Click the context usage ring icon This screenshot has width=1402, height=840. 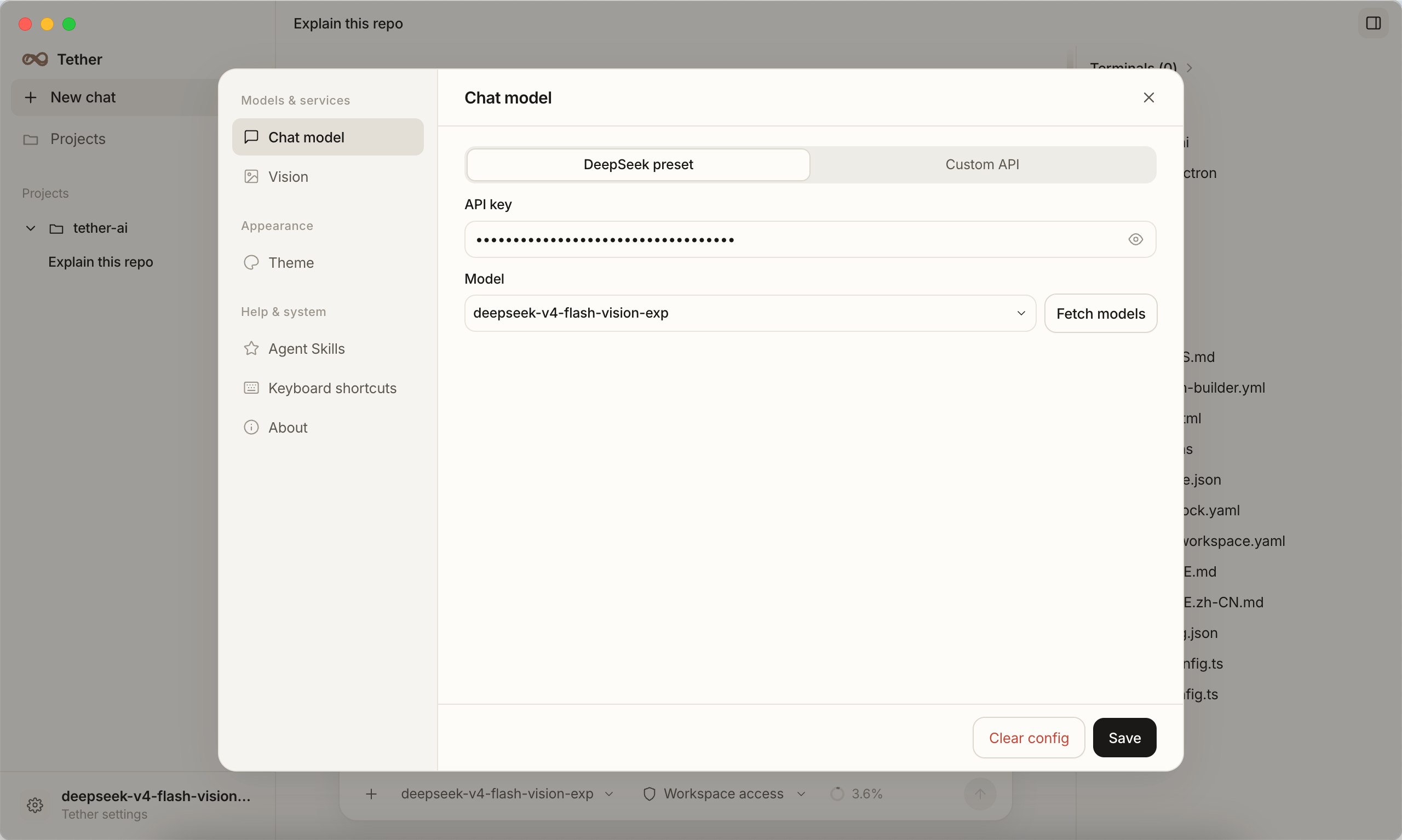(x=837, y=794)
